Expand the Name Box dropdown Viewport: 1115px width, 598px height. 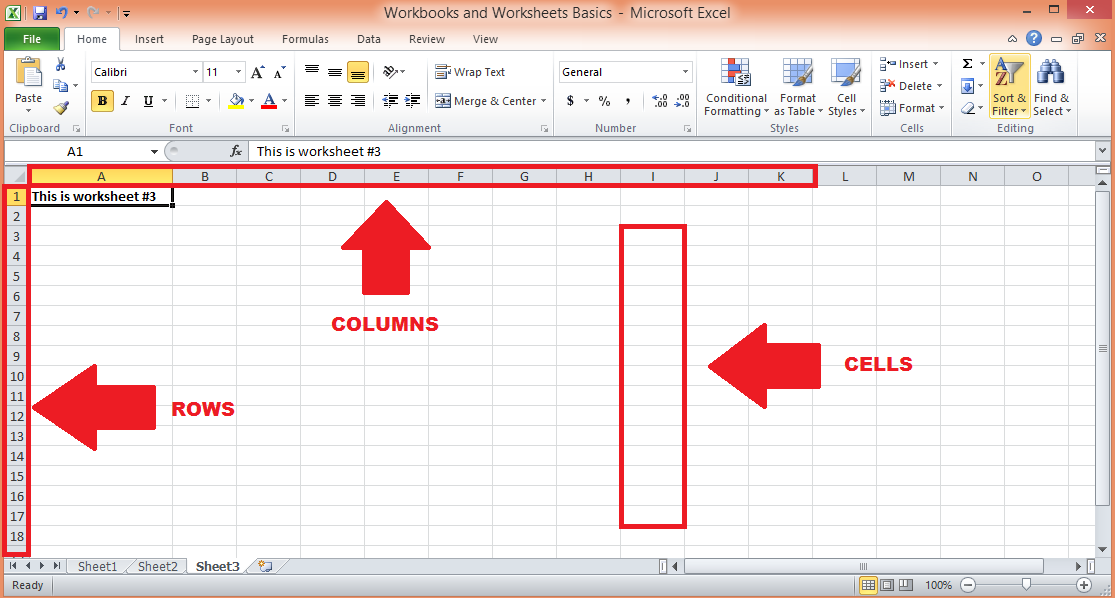pyautogui.click(x=154, y=151)
